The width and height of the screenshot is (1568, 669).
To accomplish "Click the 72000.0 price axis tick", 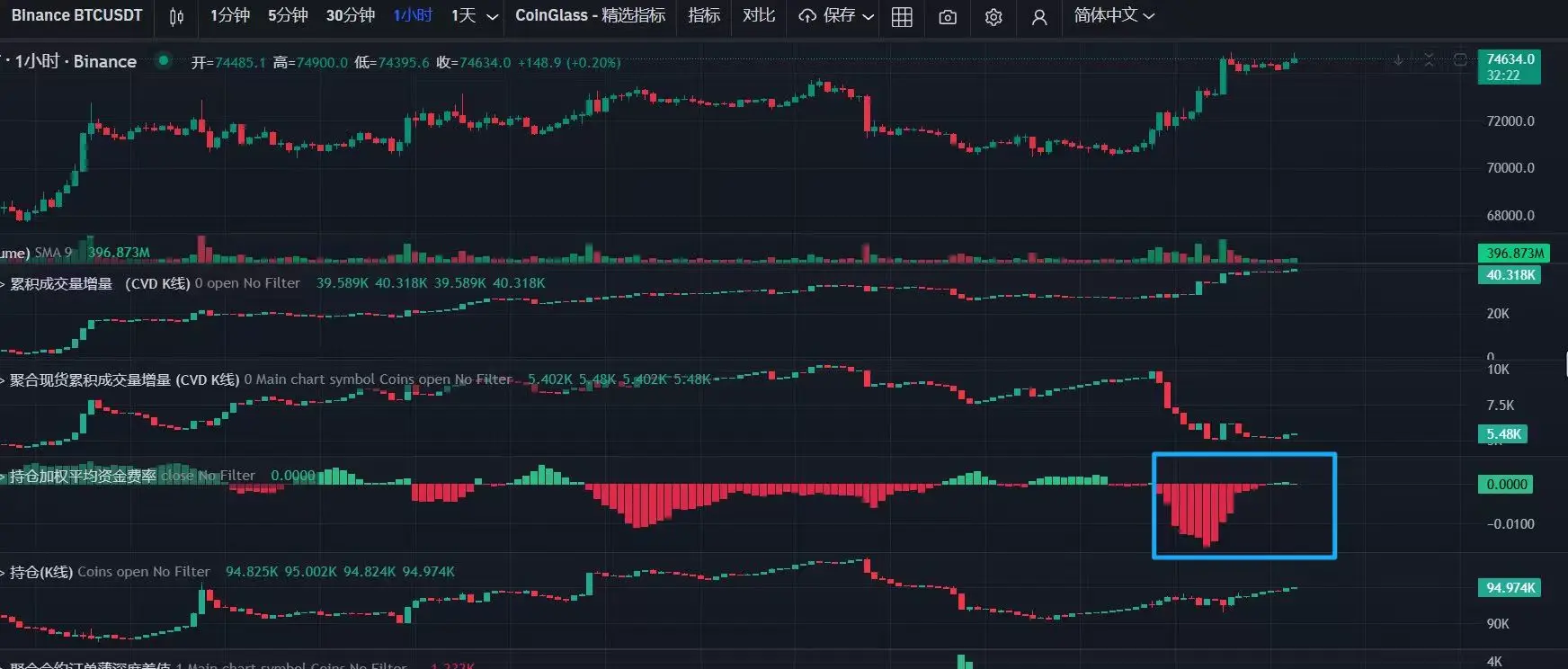I will [x=1510, y=121].
